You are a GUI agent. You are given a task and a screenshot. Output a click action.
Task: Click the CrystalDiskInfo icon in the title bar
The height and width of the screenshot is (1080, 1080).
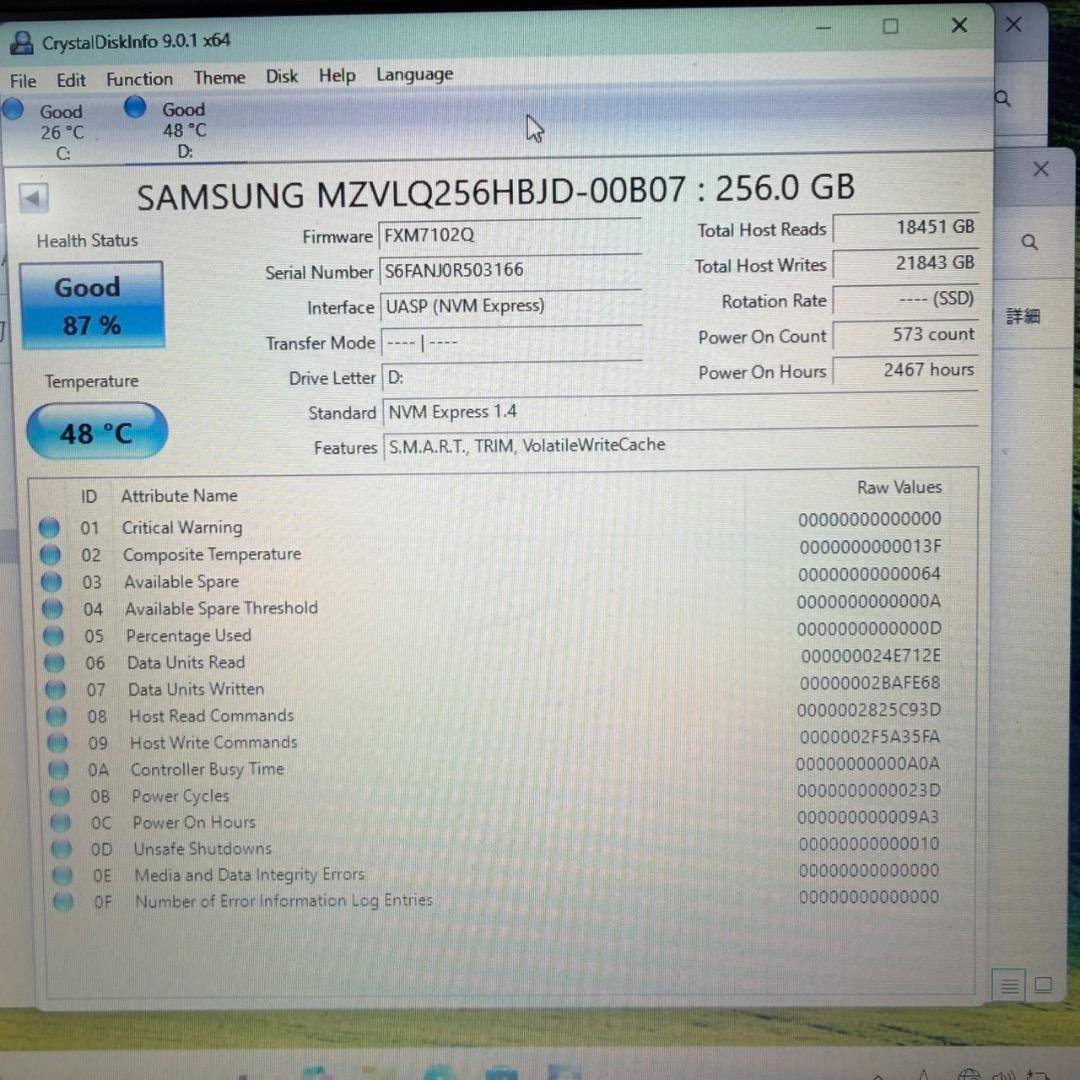point(21,41)
